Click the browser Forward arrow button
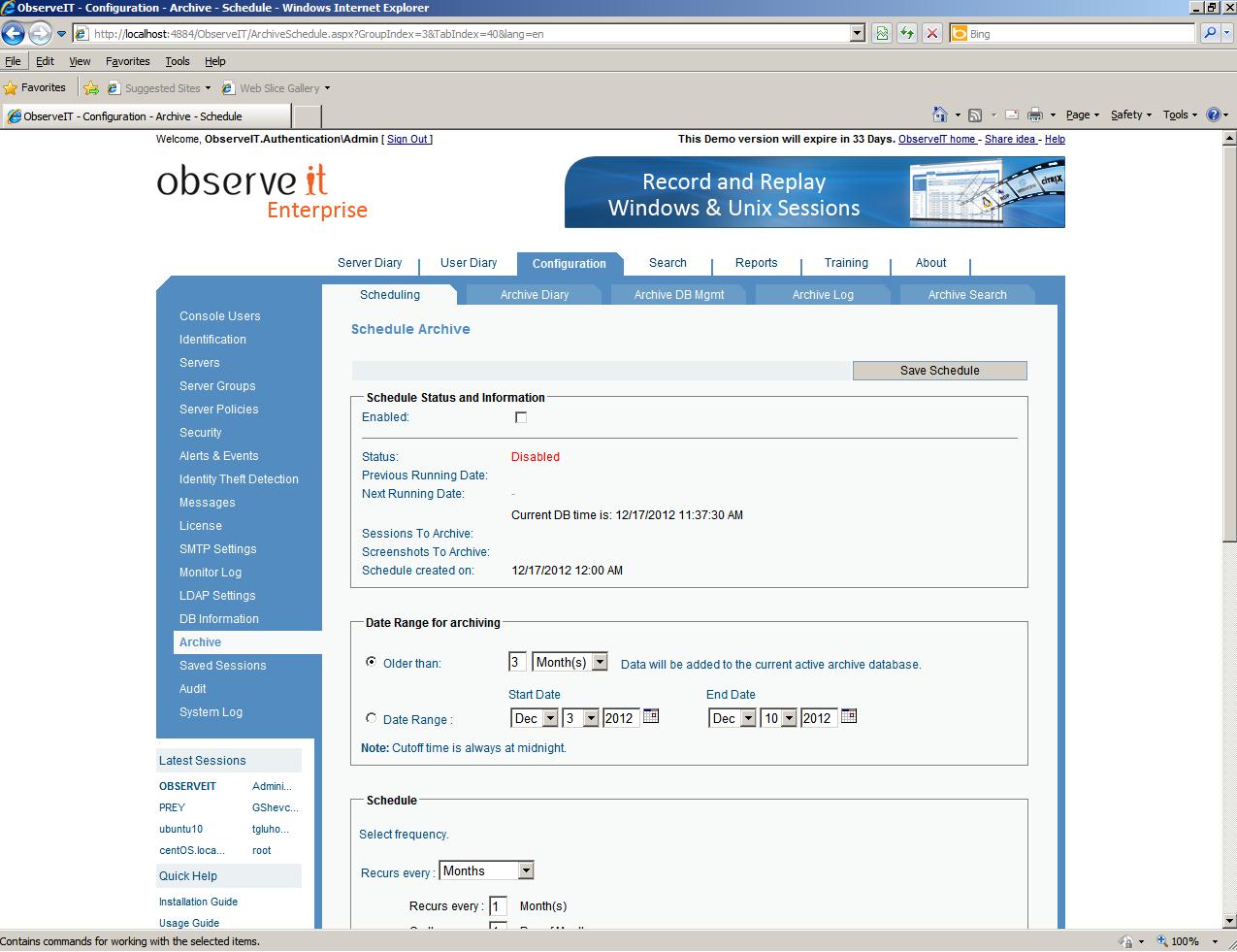 (39, 34)
